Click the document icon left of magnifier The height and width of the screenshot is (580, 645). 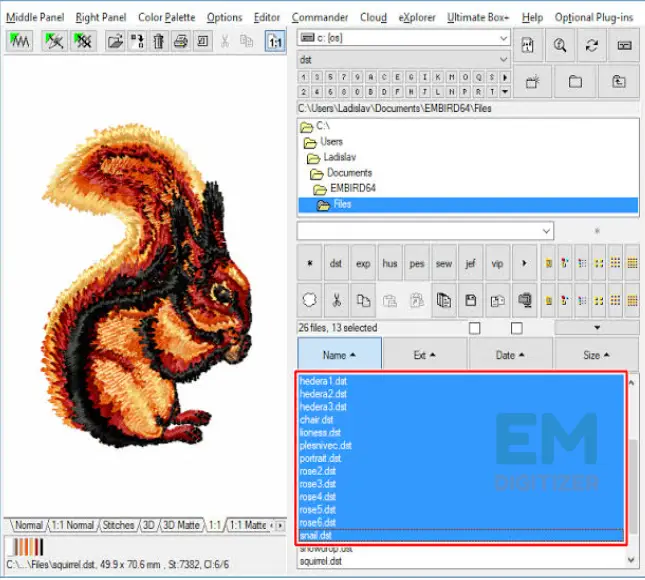[528, 45]
